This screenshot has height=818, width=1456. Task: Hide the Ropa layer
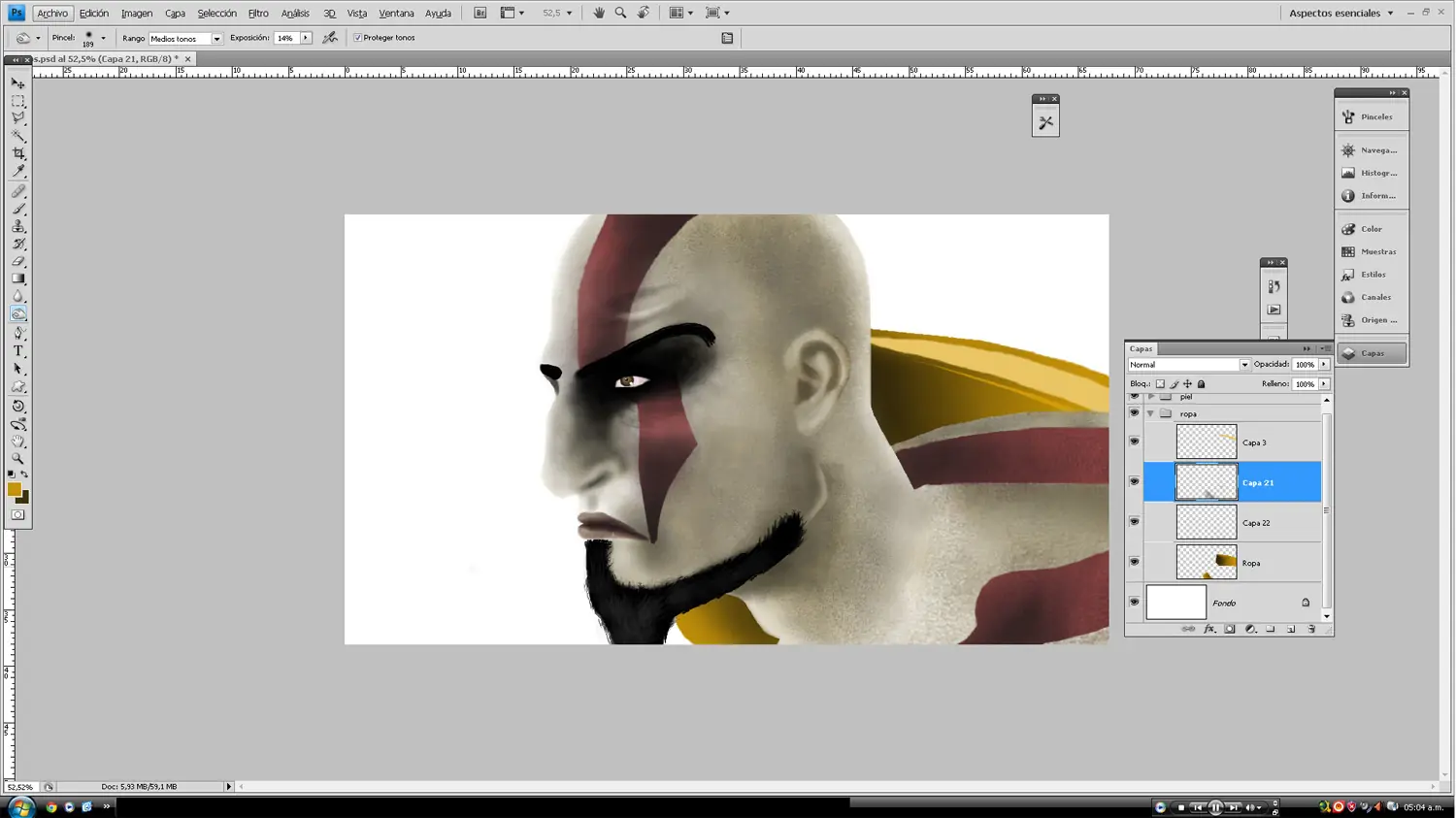click(1134, 563)
